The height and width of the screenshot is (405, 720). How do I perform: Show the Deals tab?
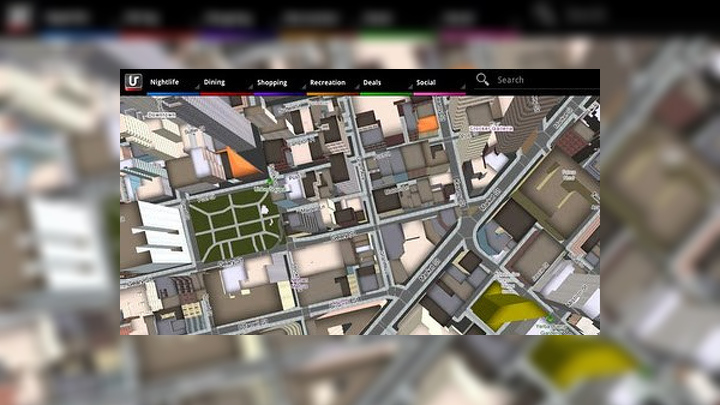372,82
